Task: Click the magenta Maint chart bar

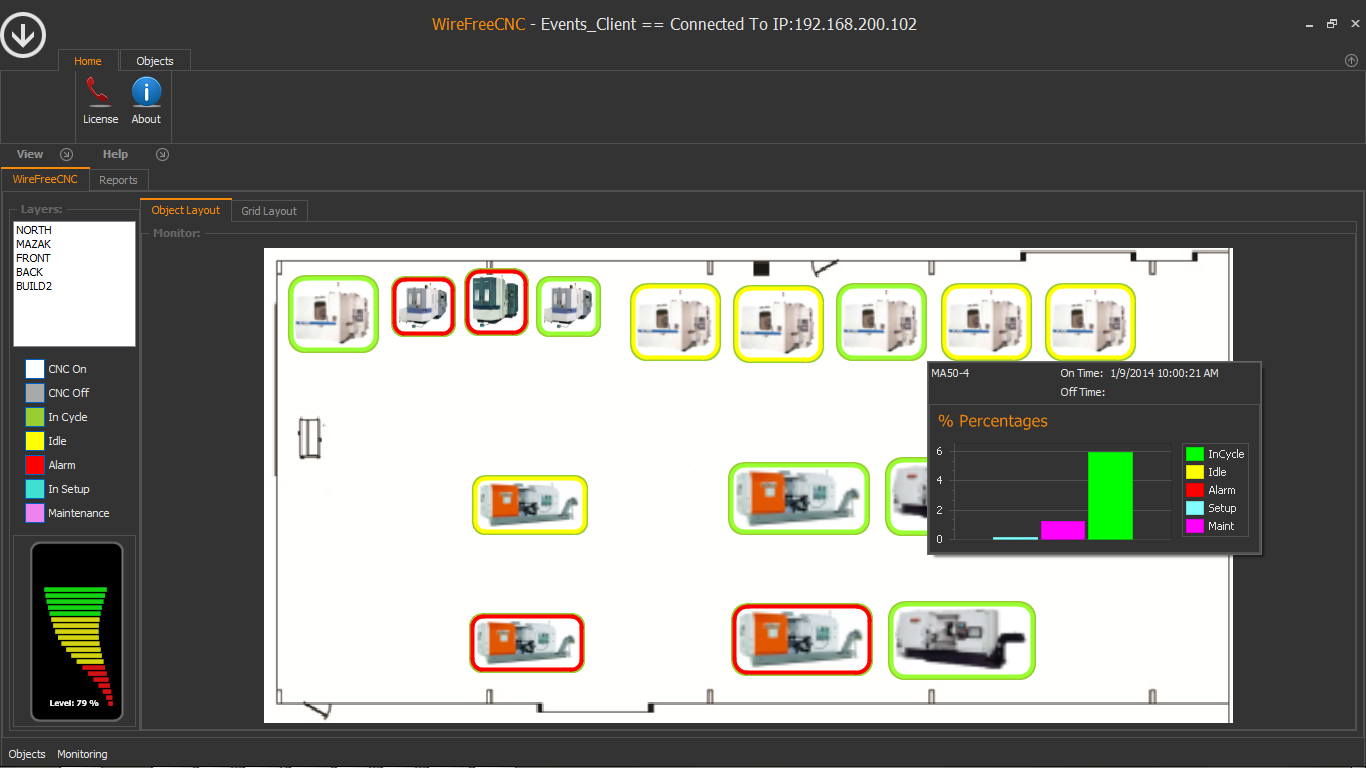Action: click(x=1063, y=530)
